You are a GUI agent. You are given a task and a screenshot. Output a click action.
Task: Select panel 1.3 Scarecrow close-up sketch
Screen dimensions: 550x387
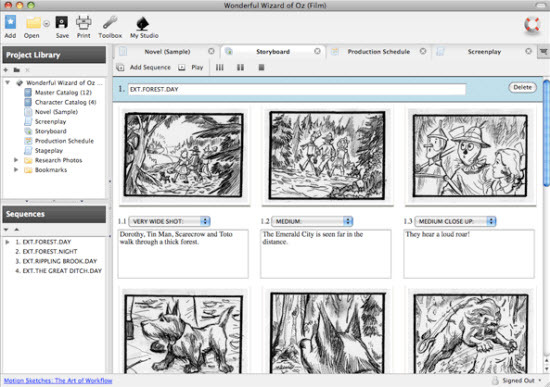click(470, 155)
